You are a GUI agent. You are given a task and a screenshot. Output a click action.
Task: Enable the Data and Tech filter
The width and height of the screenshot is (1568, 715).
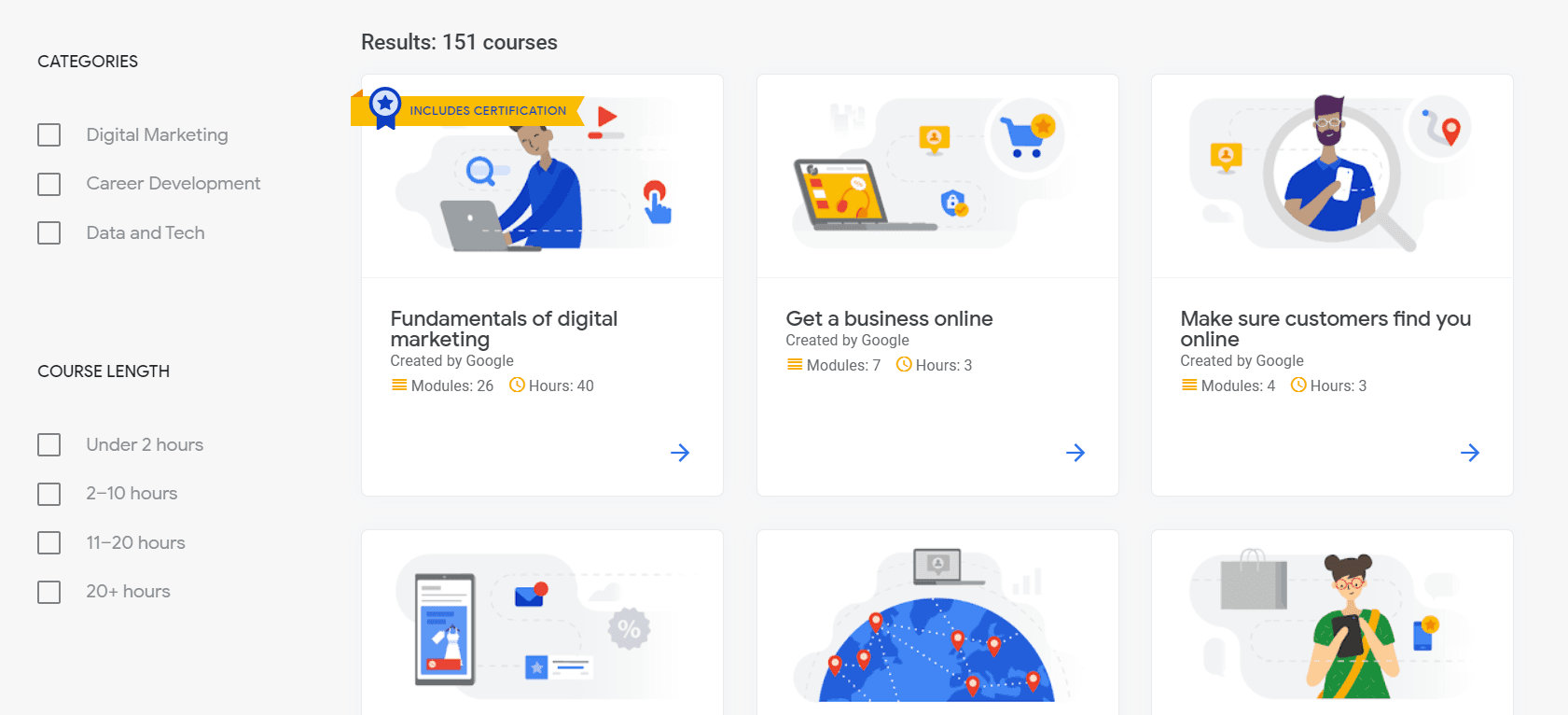coord(49,232)
